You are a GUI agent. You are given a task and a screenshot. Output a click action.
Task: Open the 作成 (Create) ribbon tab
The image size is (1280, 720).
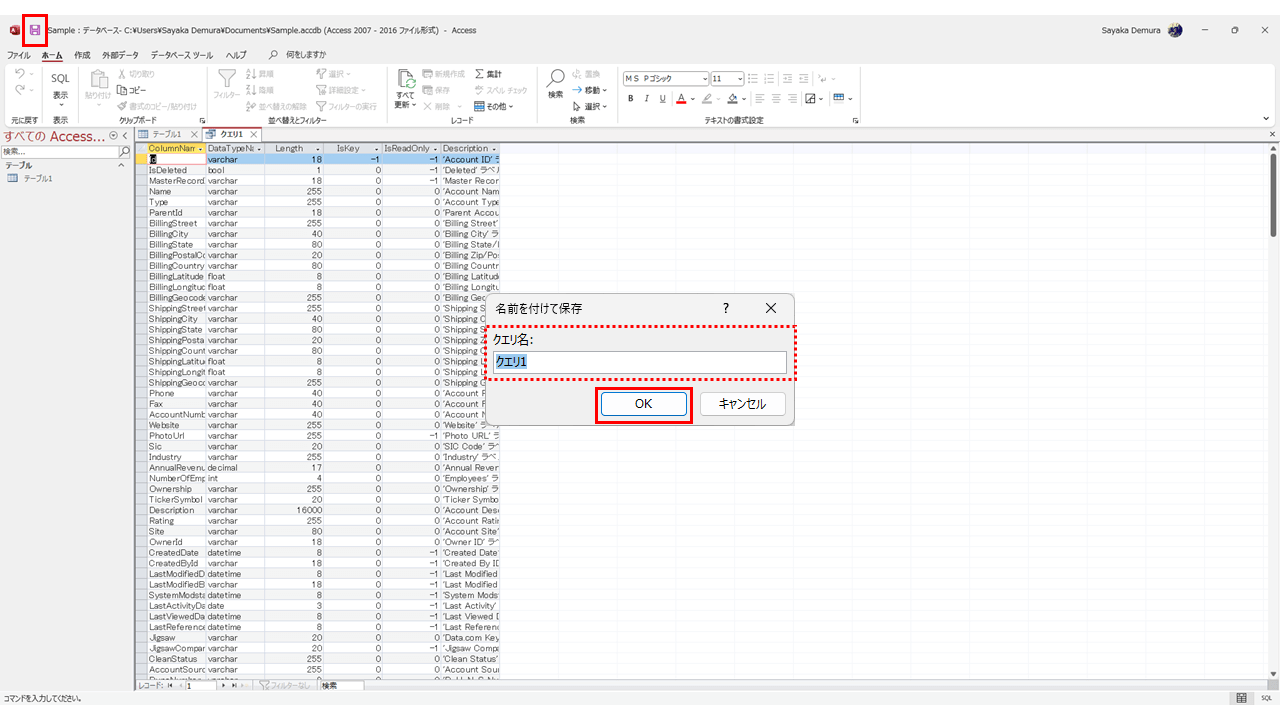[x=82, y=55]
